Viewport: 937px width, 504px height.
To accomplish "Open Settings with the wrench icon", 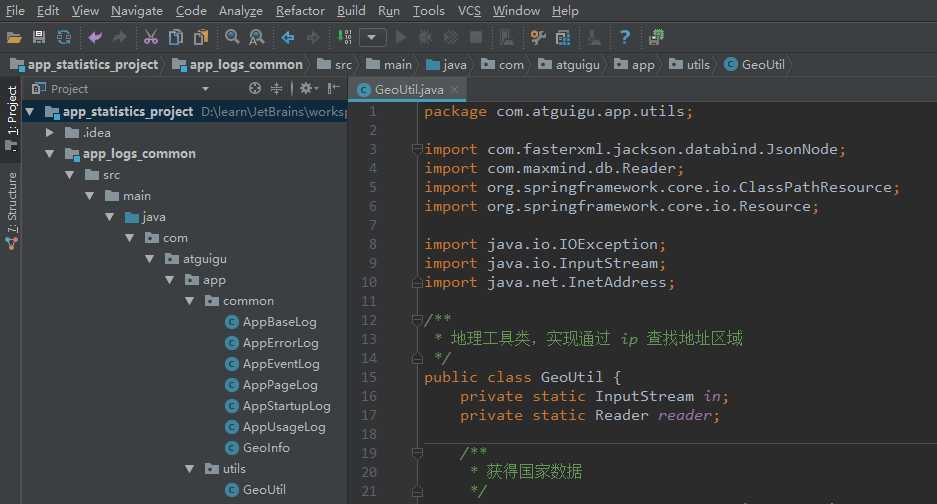I will pos(538,37).
